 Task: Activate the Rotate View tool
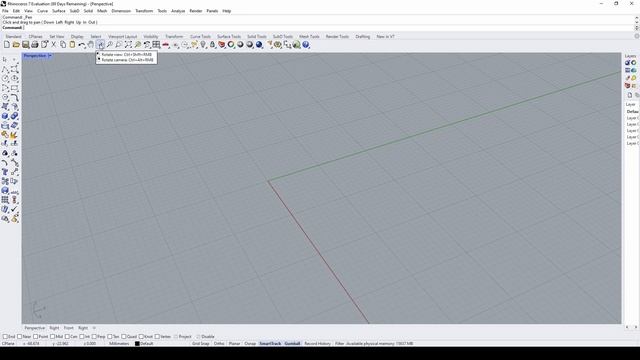click(100, 45)
